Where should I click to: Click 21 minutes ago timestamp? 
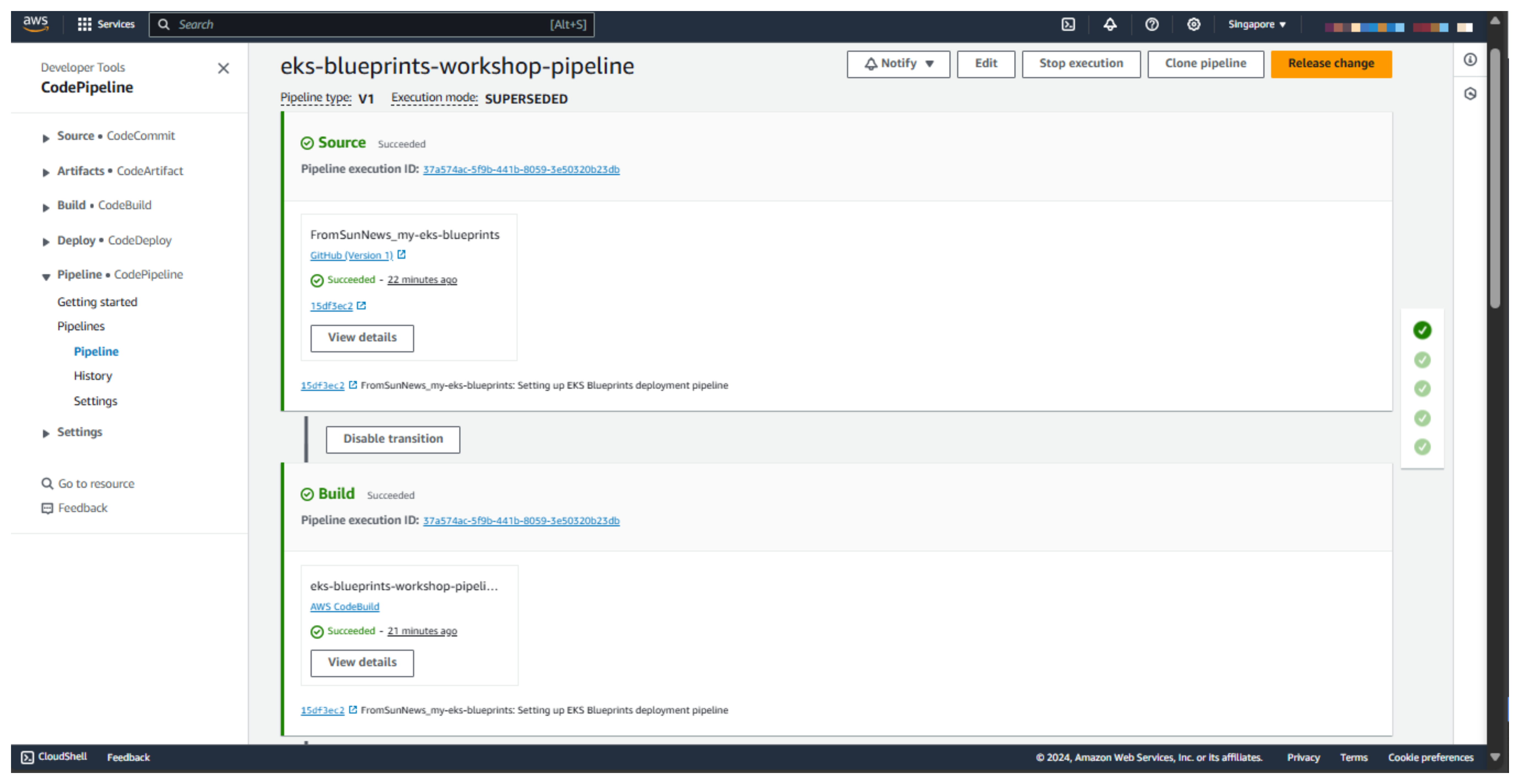pyautogui.click(x=422, y=631)
